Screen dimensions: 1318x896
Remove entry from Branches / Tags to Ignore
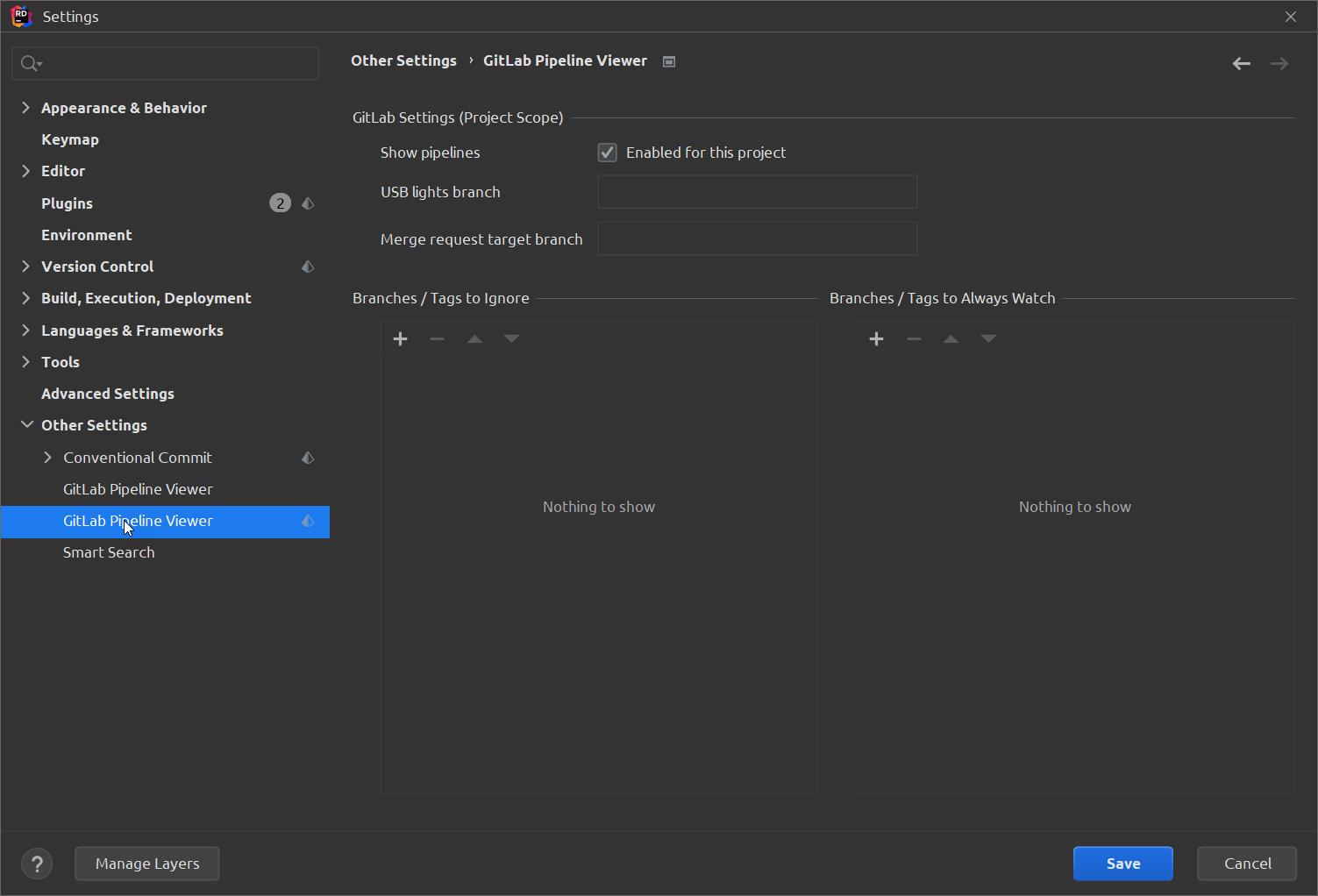[437, 339]
